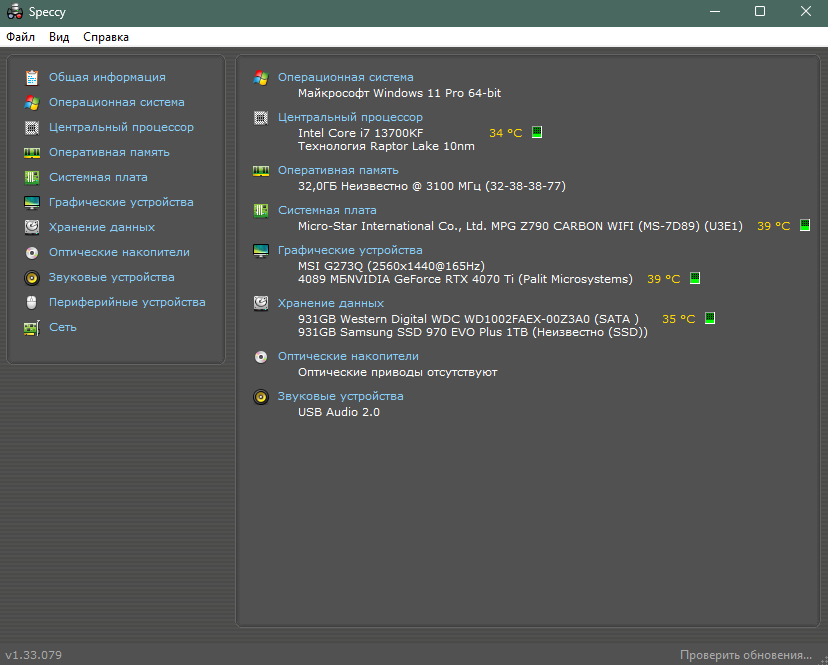Click the GeForce RTX 4070 Ti line
Viewport: 828px width, 665px height.
[465, 279]
